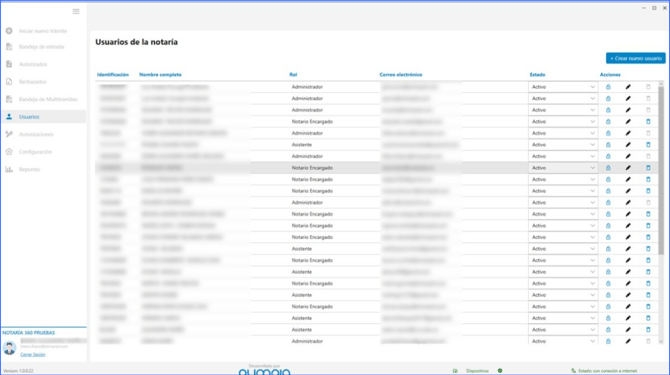Click the Dispositivos status bar icon

[x=455, y=371]
